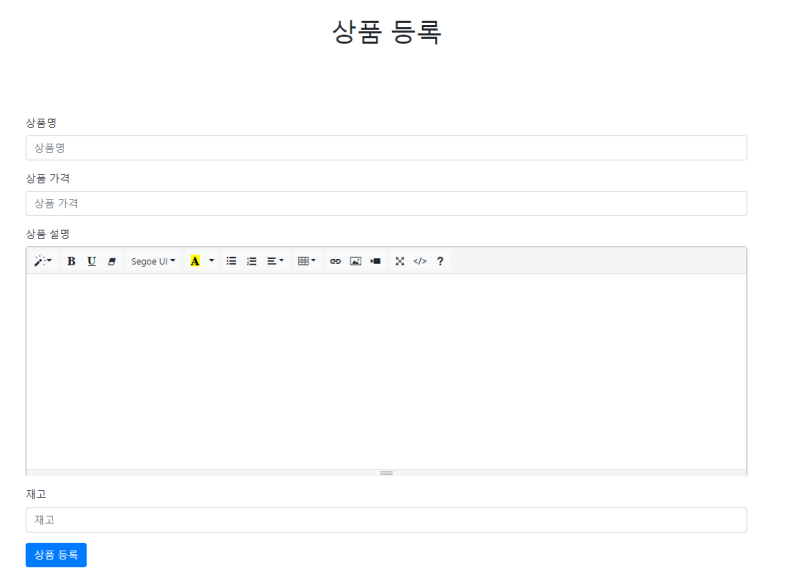Screen dimensions: 800x579
Task: Switch to code view in the editor
Action: (x=420, y=261)
